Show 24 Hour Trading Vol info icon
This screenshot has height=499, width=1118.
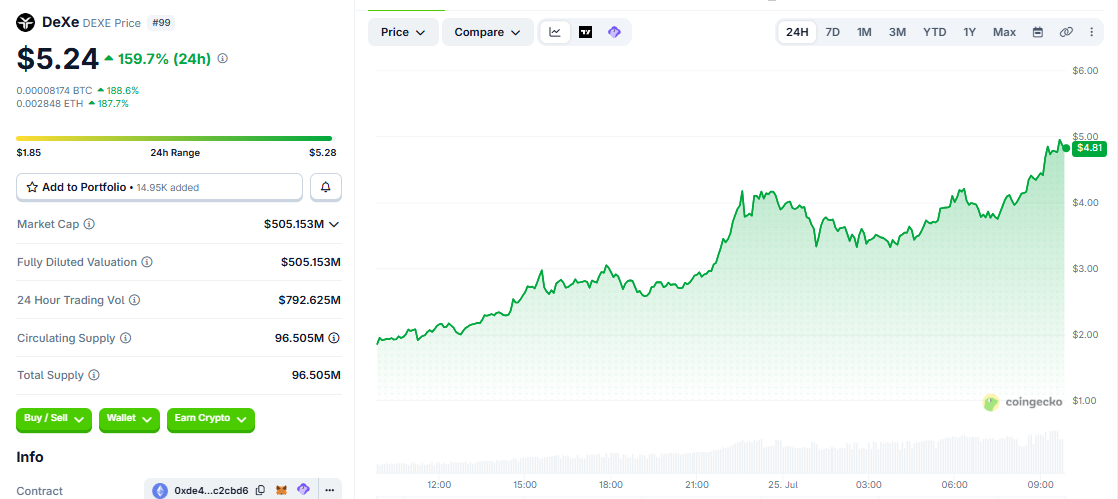135,300
